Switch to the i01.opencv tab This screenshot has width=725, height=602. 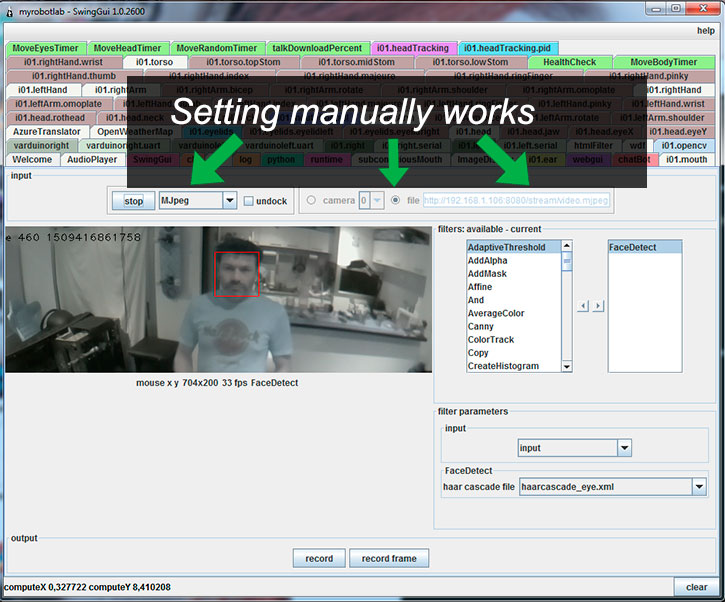tap(684, 145)
